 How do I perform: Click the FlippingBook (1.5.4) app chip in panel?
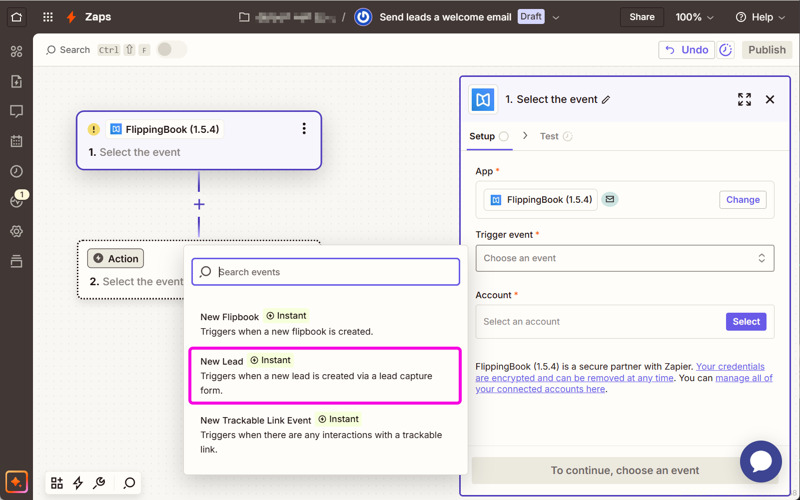(x=540, y=199)
